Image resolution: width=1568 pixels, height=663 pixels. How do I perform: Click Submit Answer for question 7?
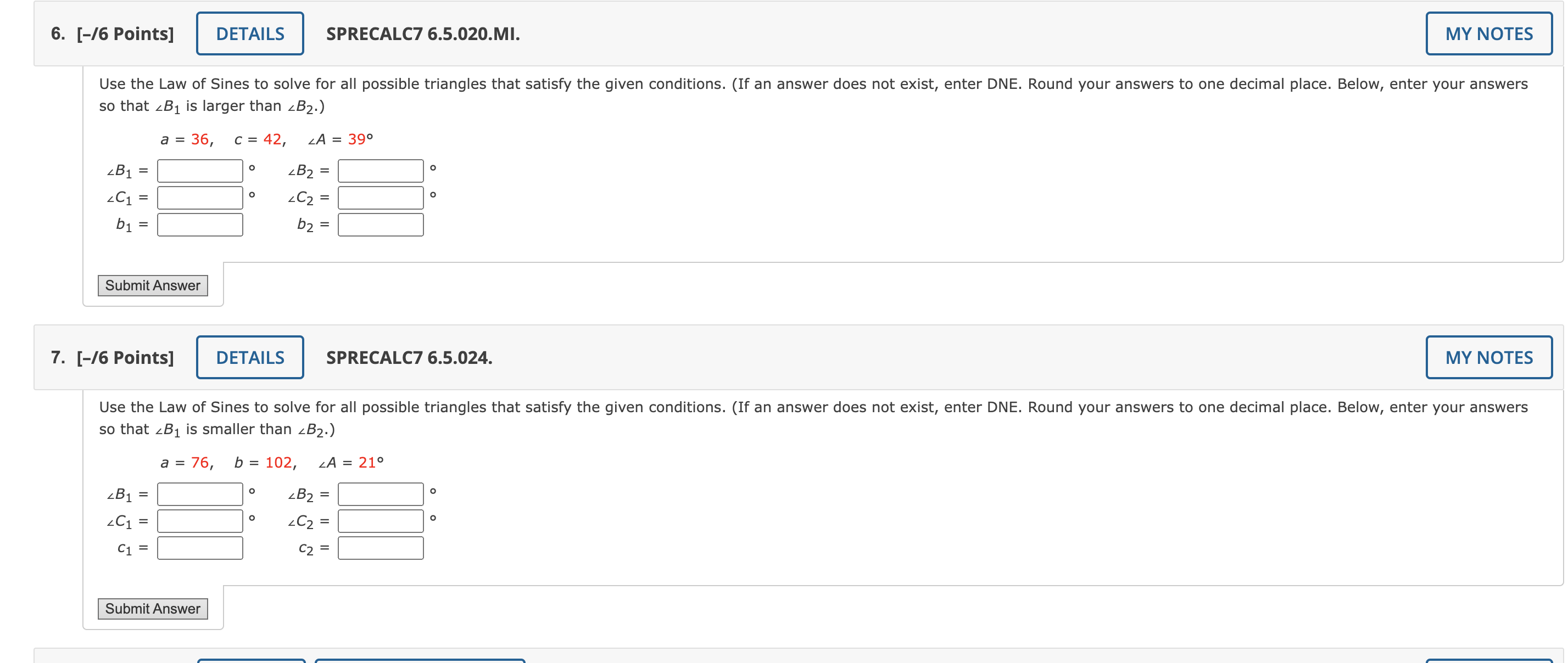[x=152, y=608]
